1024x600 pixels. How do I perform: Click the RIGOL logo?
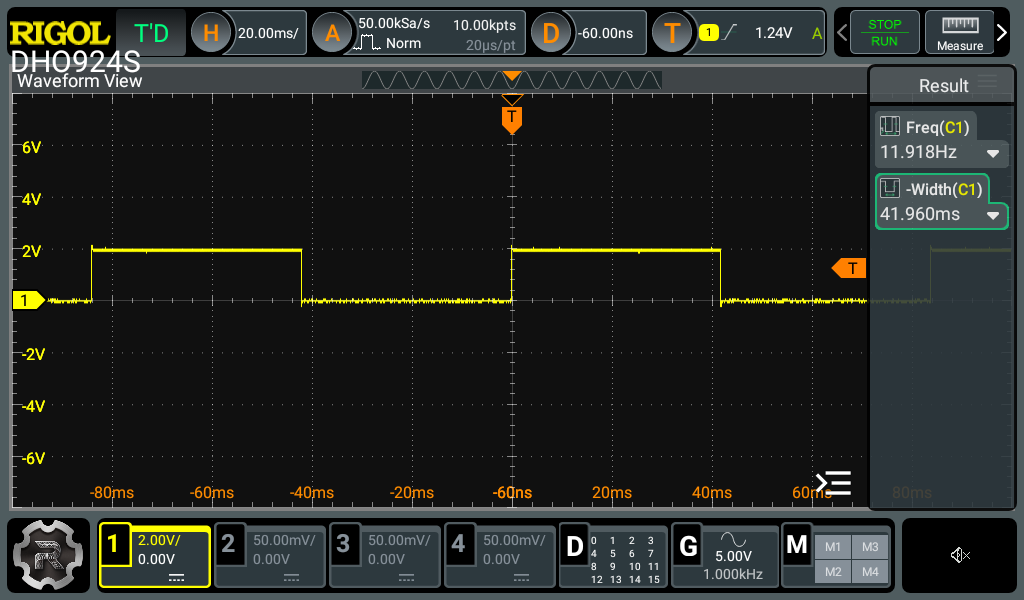(x=59, y=33)
